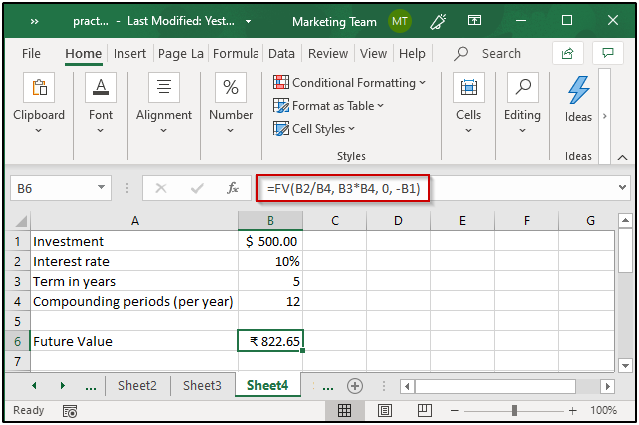The width and height of the screenshot is (639, 425).
Task: Select column B header
Action: click(270, 221)
